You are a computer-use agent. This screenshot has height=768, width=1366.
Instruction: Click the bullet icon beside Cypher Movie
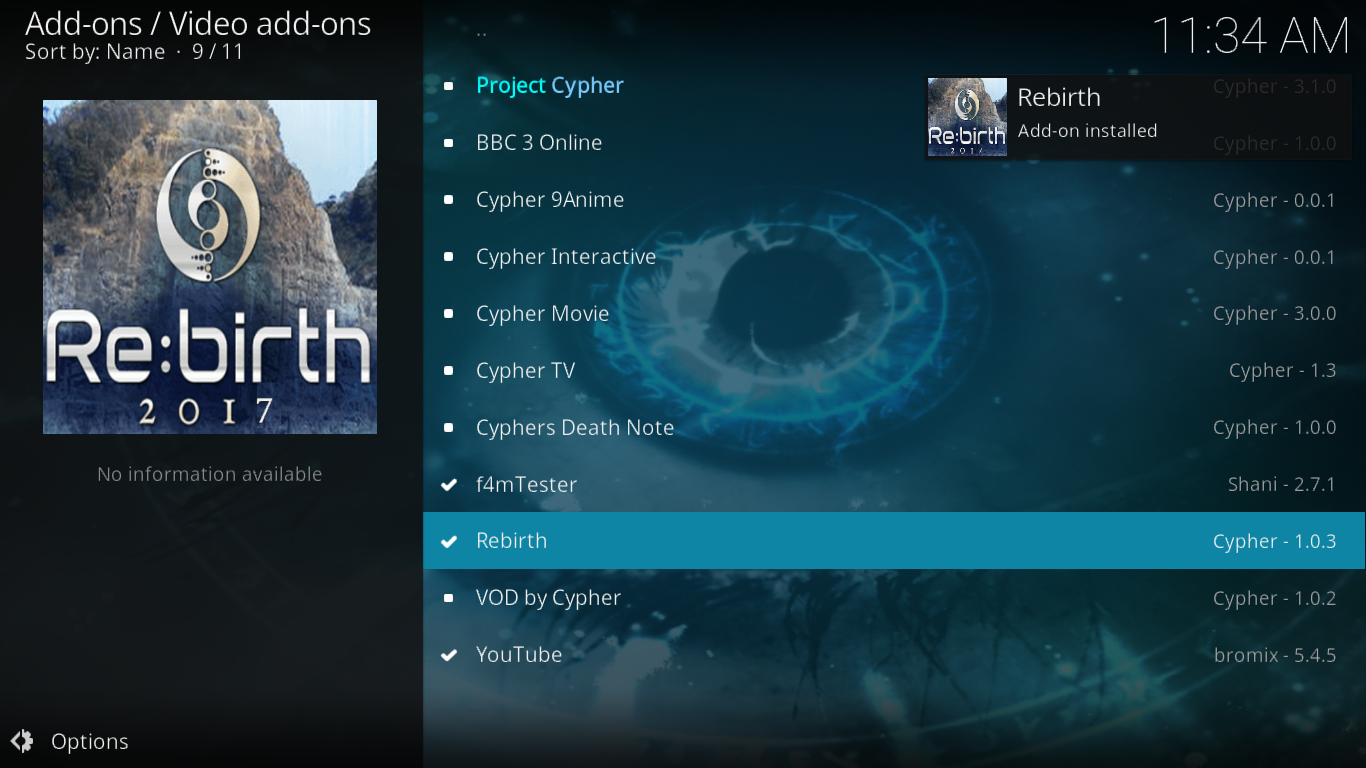click(x=449, y=314)
